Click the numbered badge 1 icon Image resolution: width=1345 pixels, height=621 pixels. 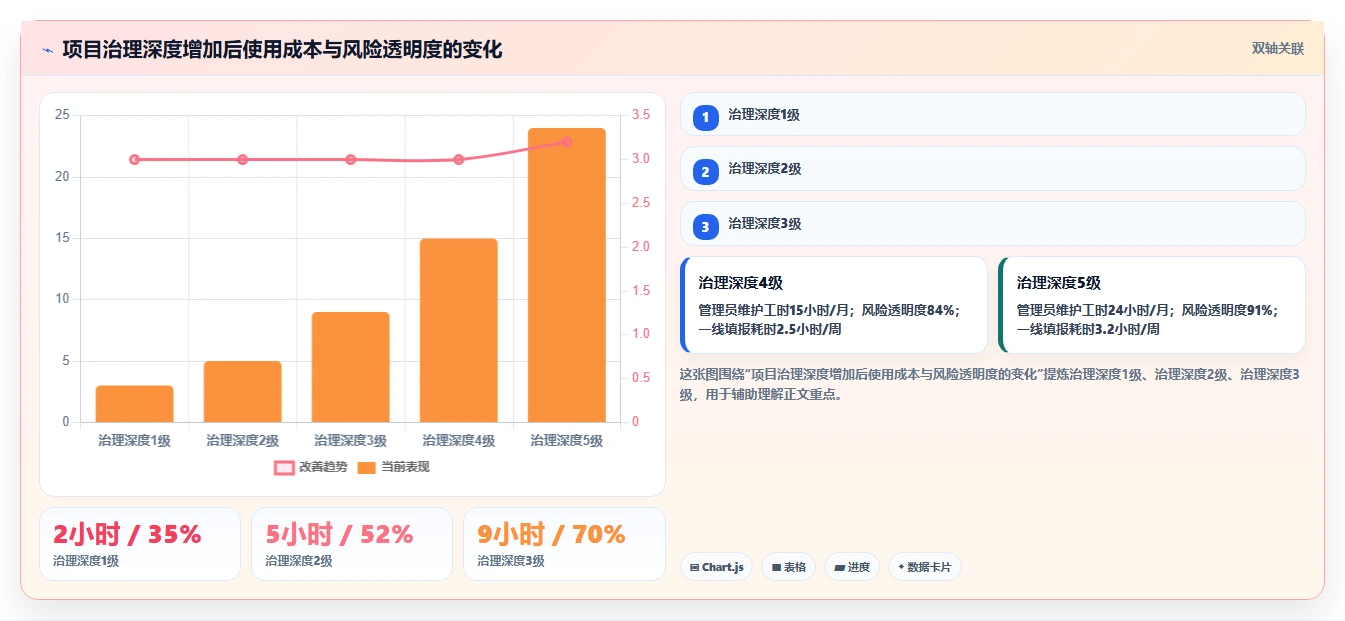(x=705, y=118)
